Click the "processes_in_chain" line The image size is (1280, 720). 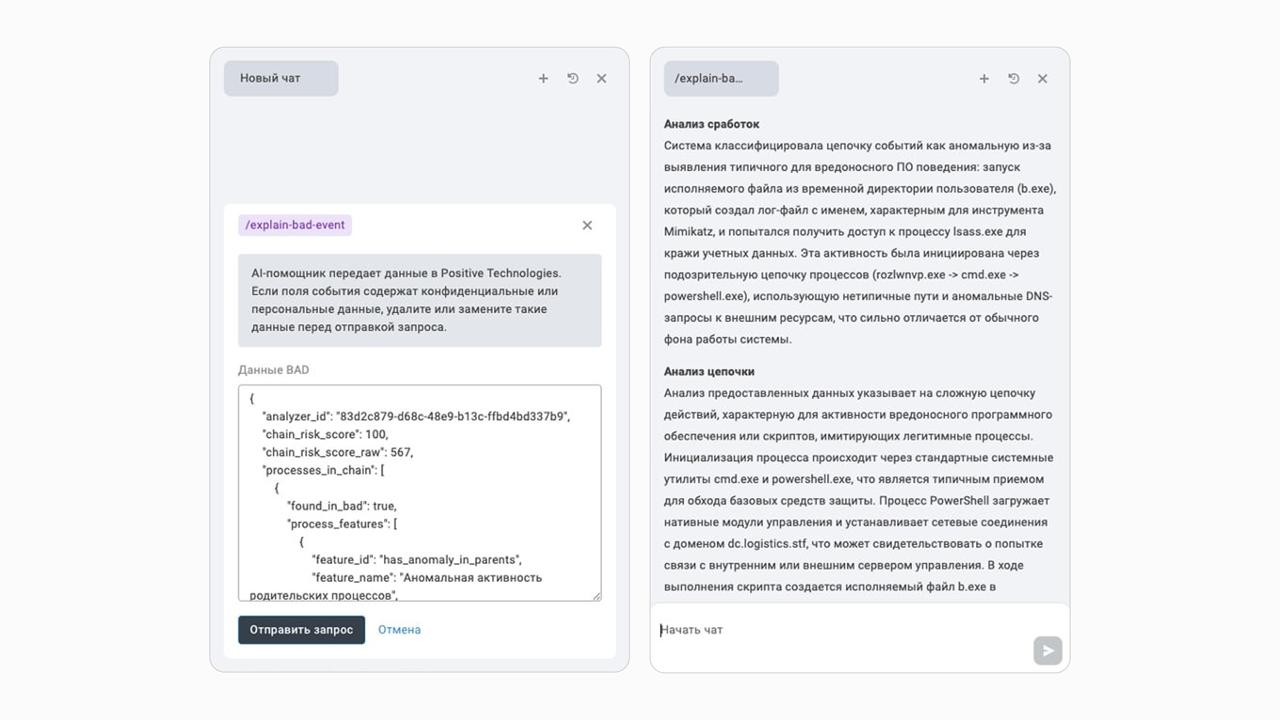tap(324, 470)
